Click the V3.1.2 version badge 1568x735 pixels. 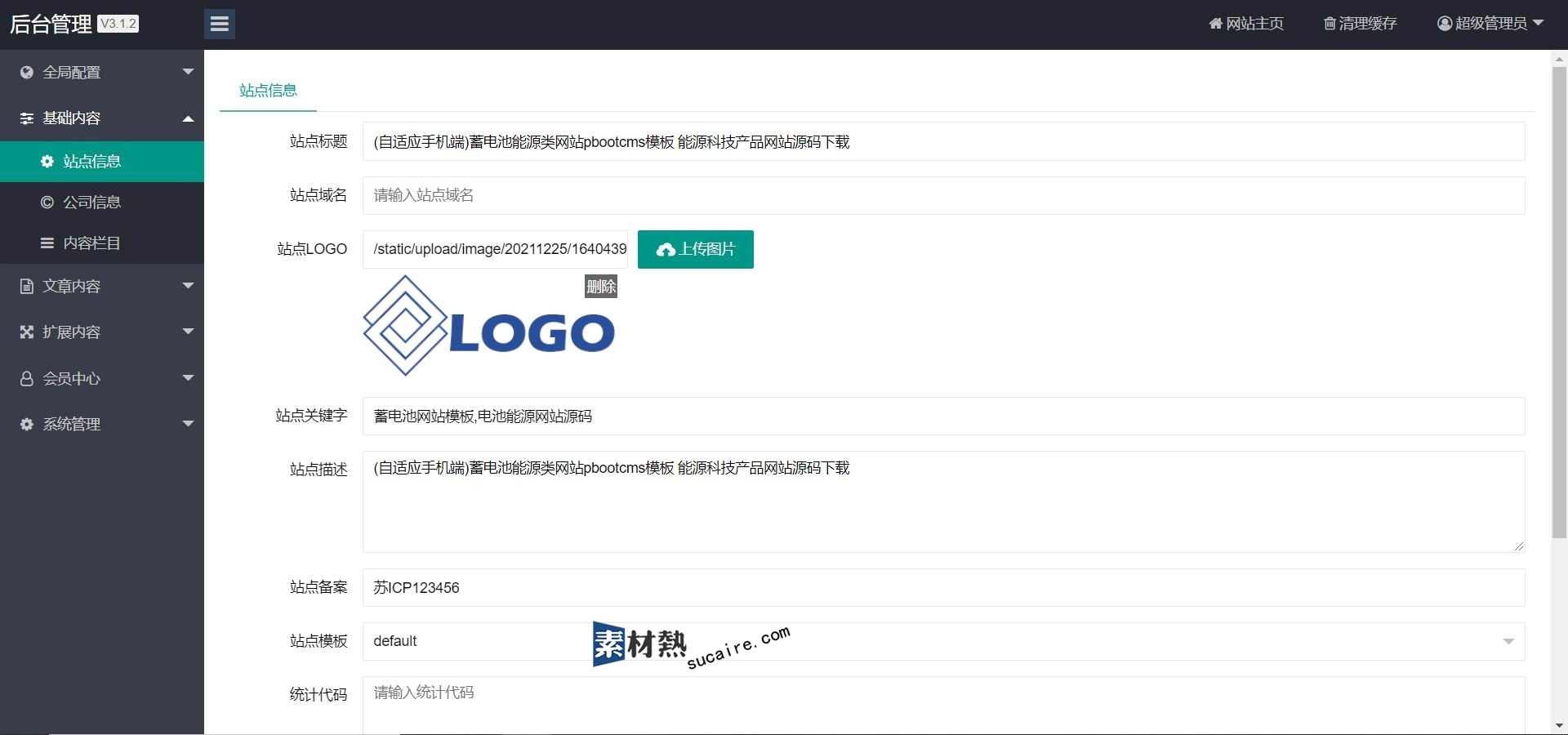tap(118, 24)
